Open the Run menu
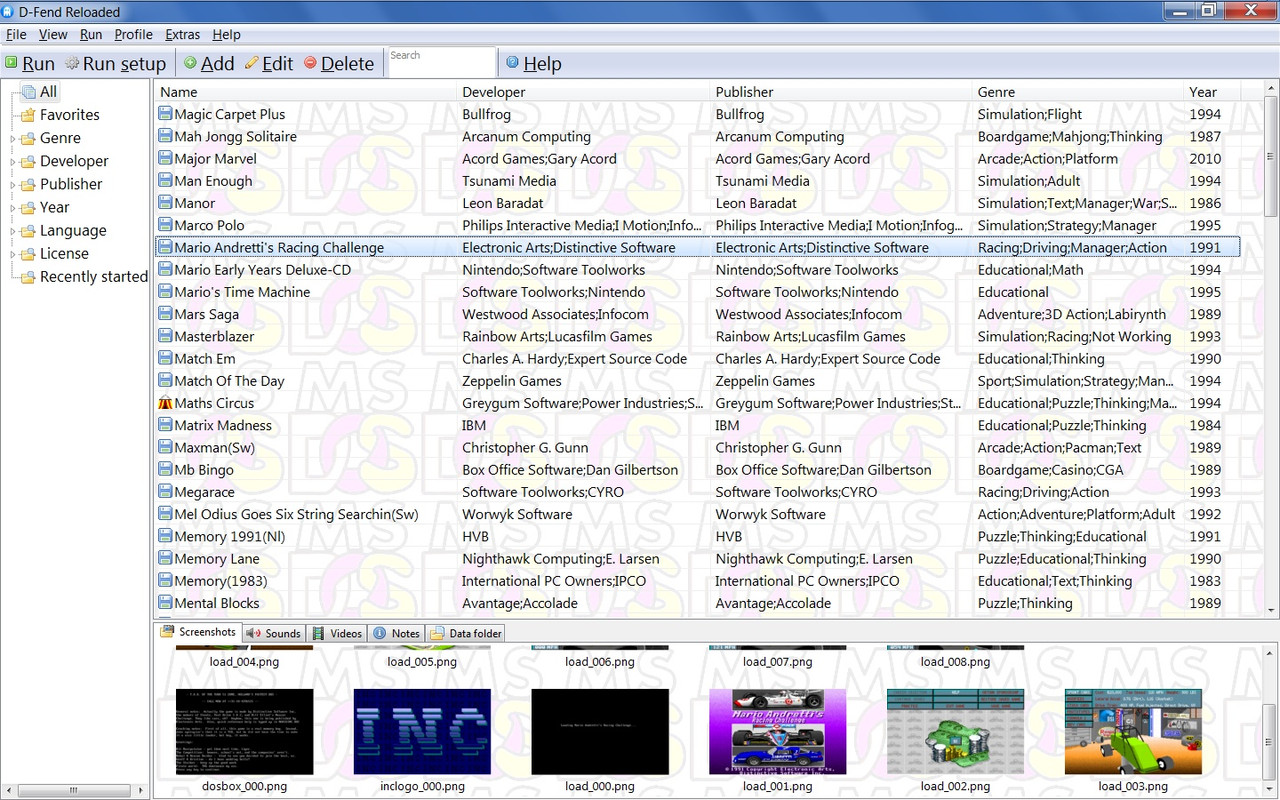 pos(91,34)
